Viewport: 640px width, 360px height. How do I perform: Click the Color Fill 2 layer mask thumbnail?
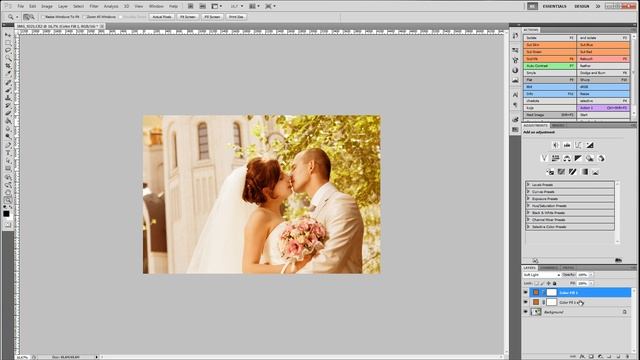tap(551, 292)
